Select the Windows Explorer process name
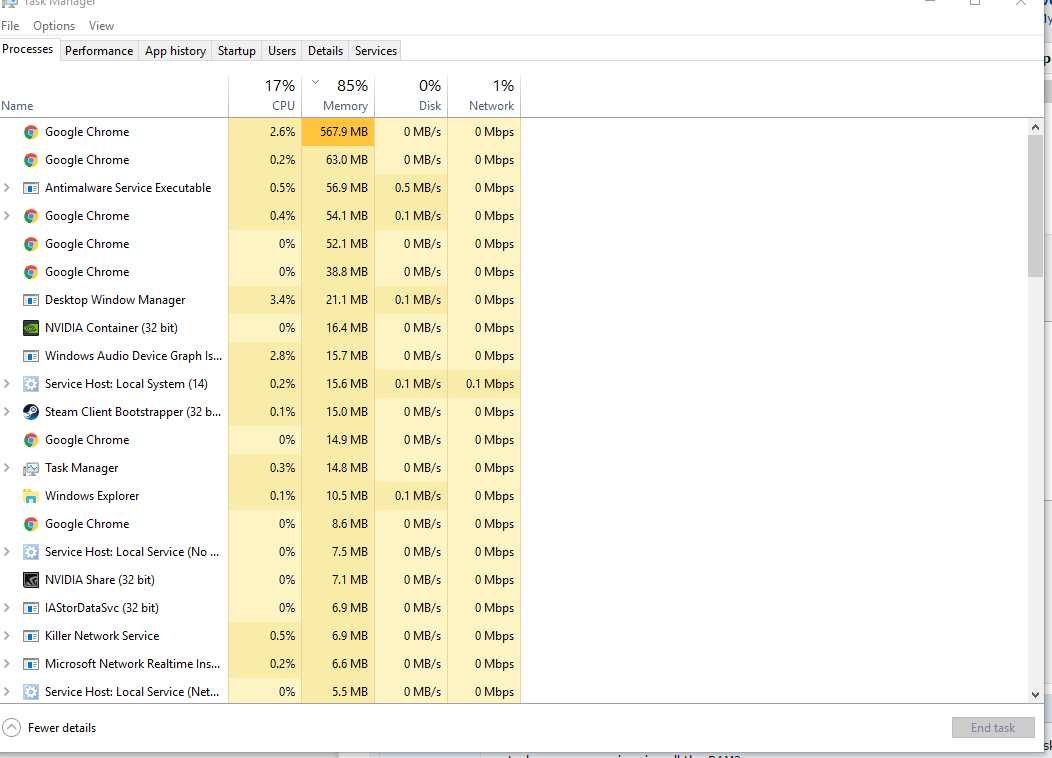The height and width of the screenshot is (758, 1052). pos(92,496)
